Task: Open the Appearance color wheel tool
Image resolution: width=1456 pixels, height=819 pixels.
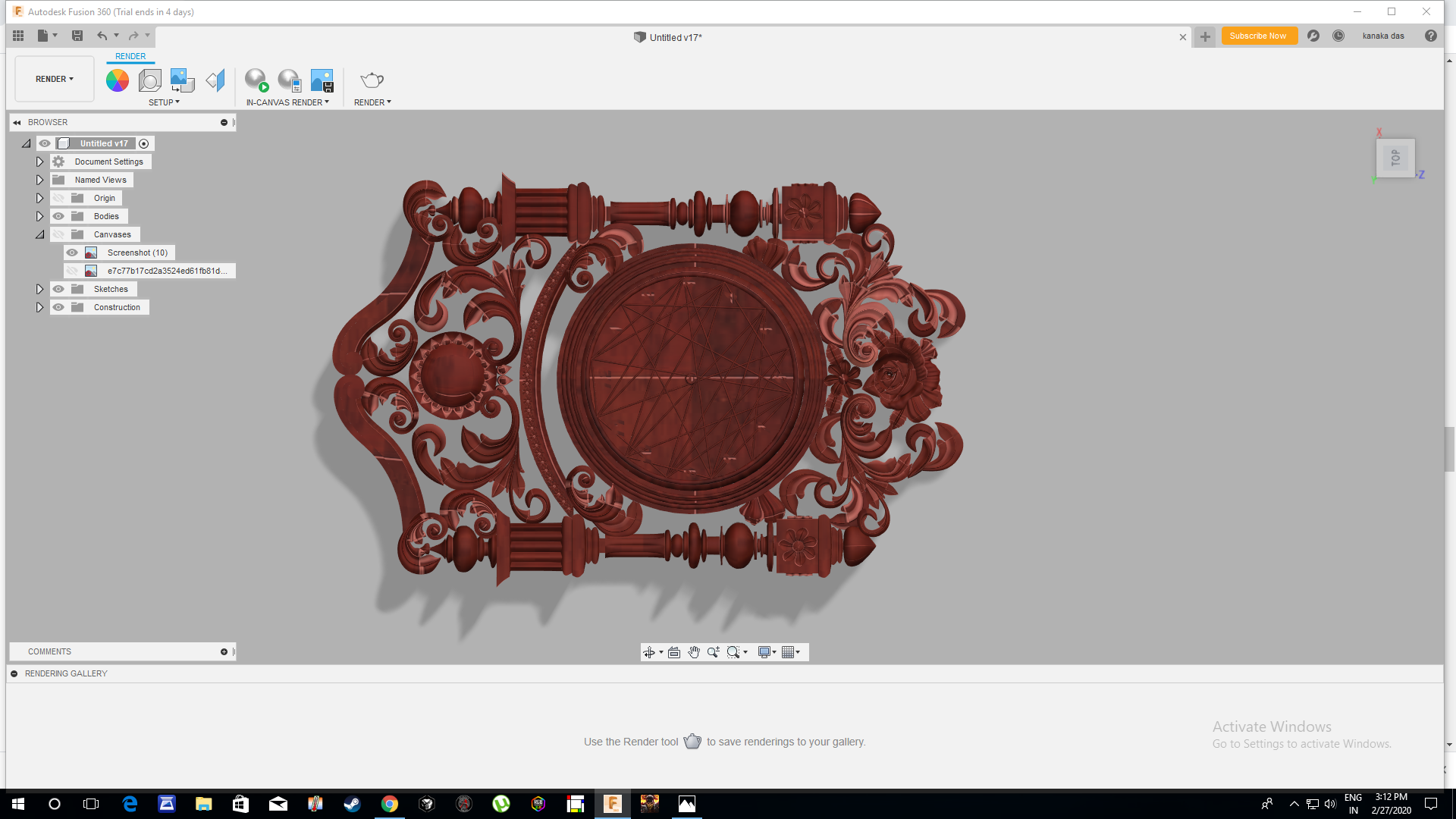Action: [117, 80]
